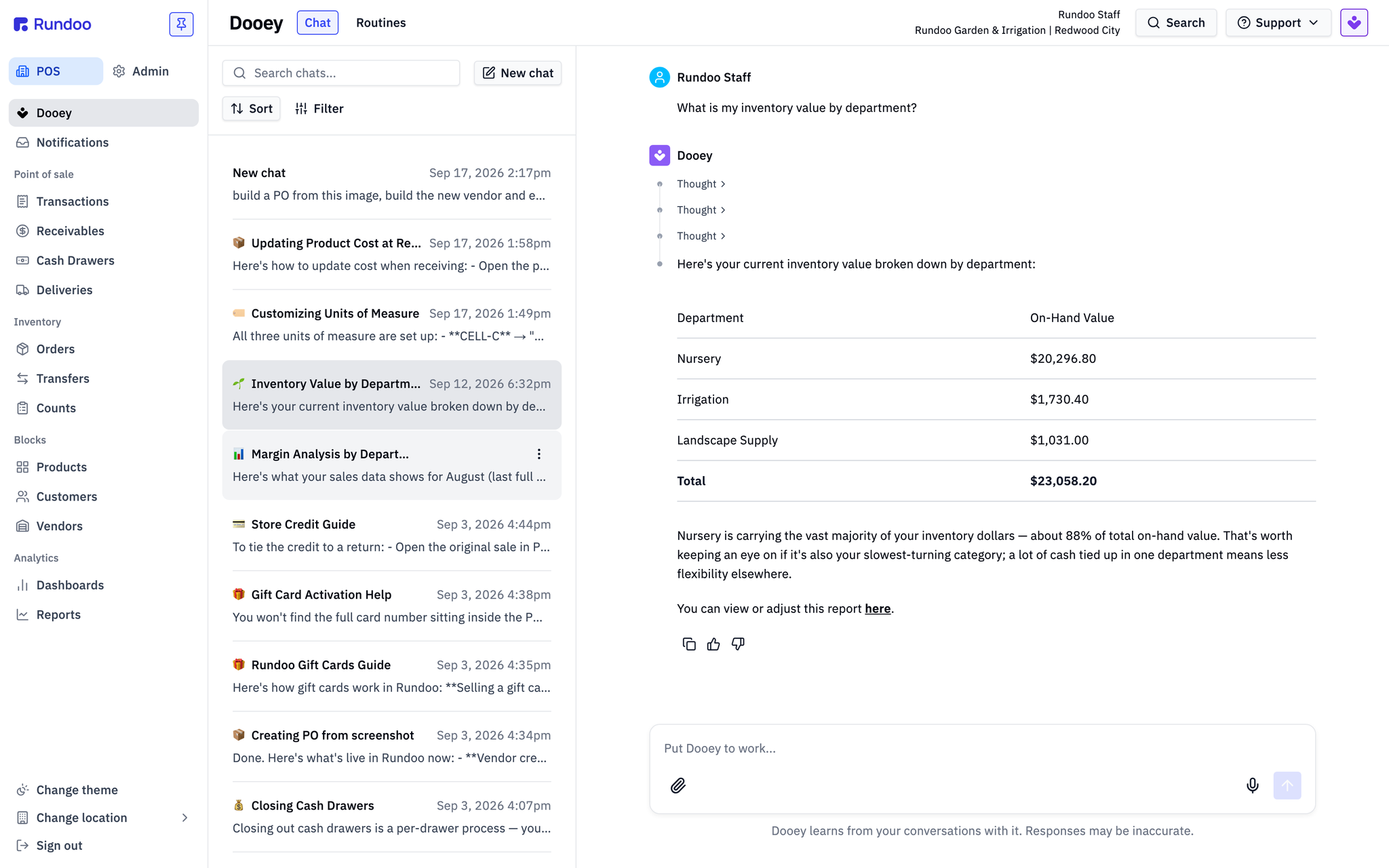Image resolution: width=1389 pixels, height=868 pixels.
Task: Click the Department column header
Action: click(x=710, y=318)
